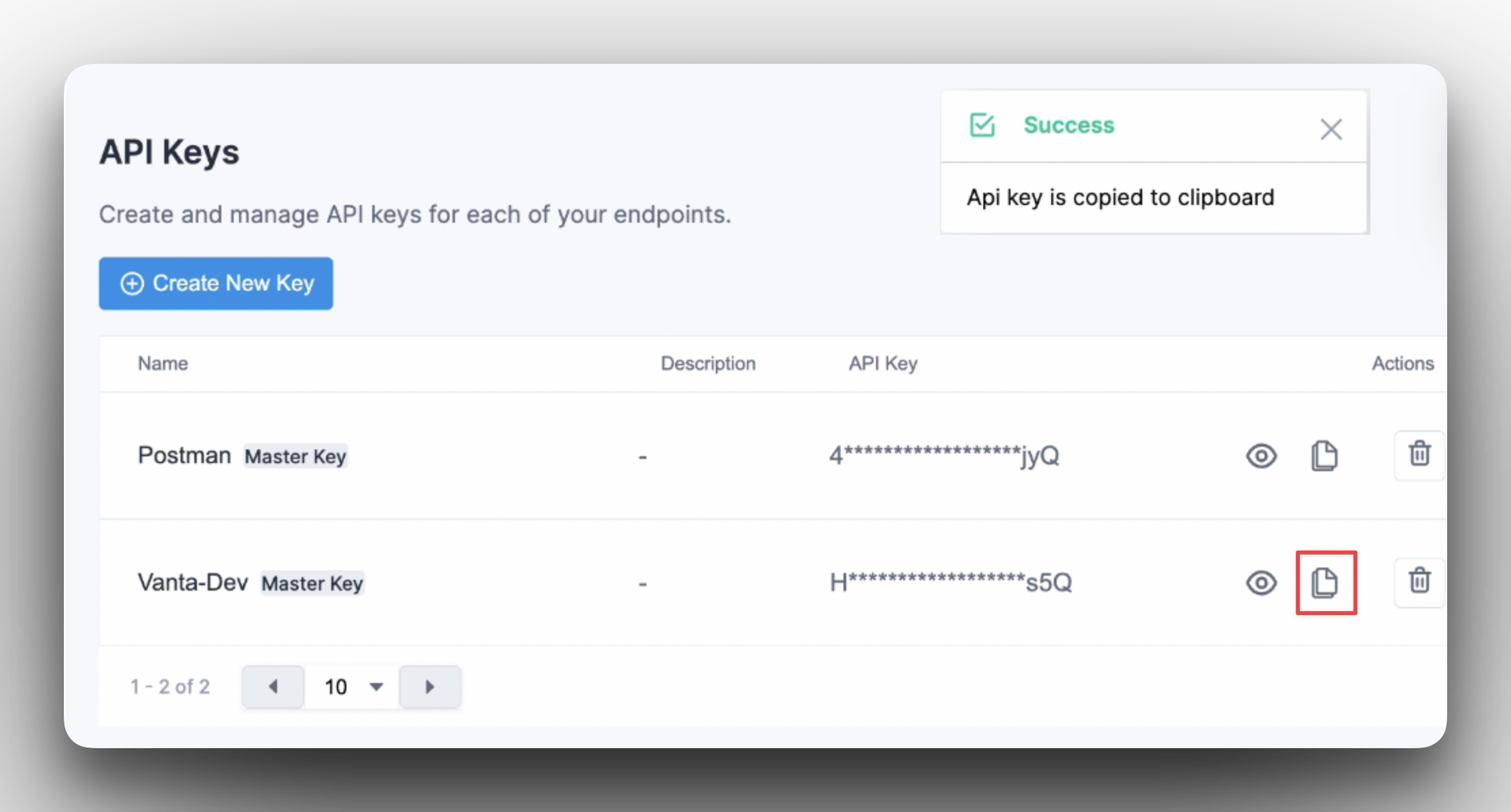Viewport: 1511px width, 812px height.
Task: Delete the Postman key using trash icon
Action: pyautogui.click(x=1419, y=455)
